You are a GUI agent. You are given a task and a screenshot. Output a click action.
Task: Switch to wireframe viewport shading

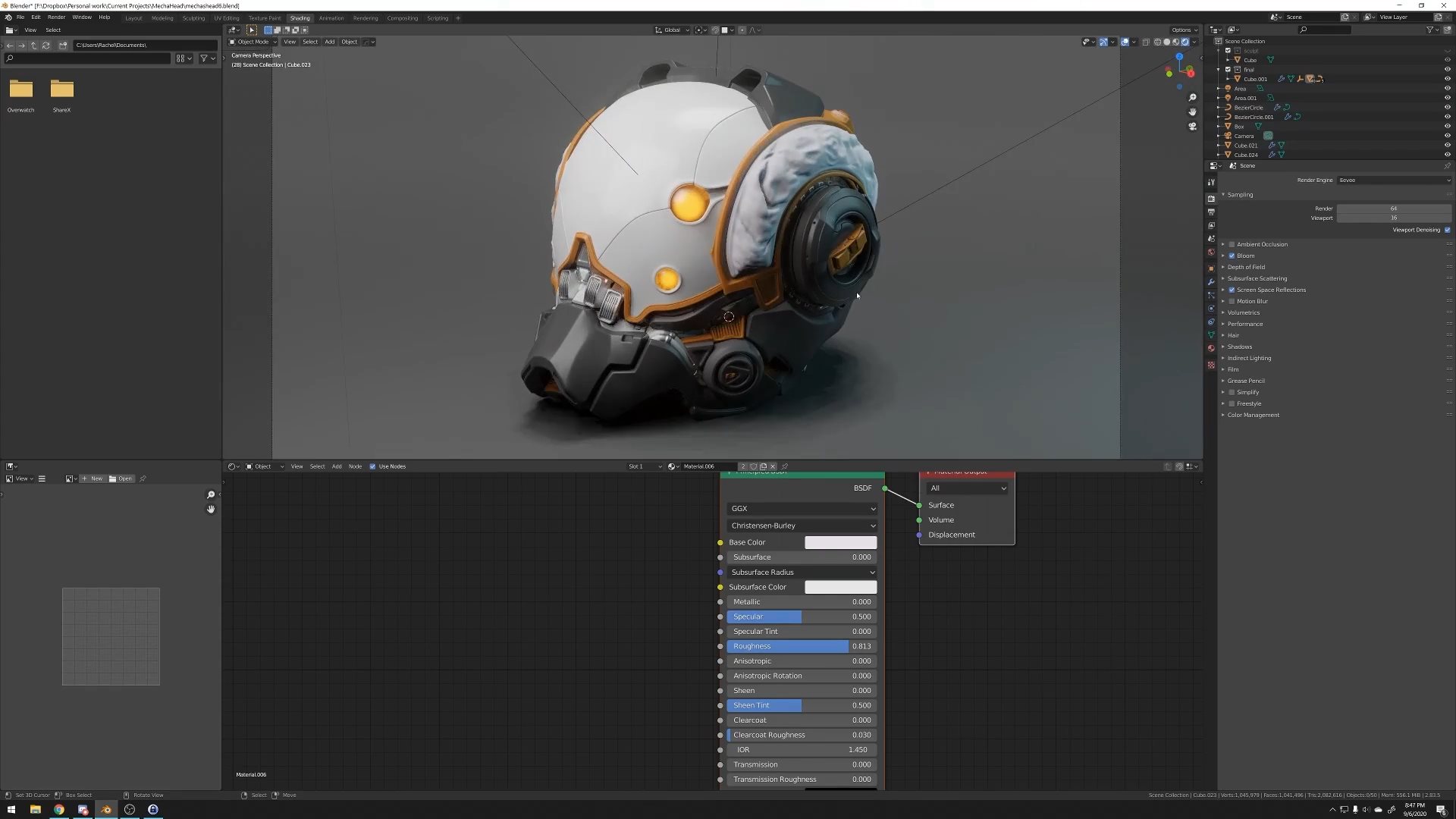pos(1157,42)
